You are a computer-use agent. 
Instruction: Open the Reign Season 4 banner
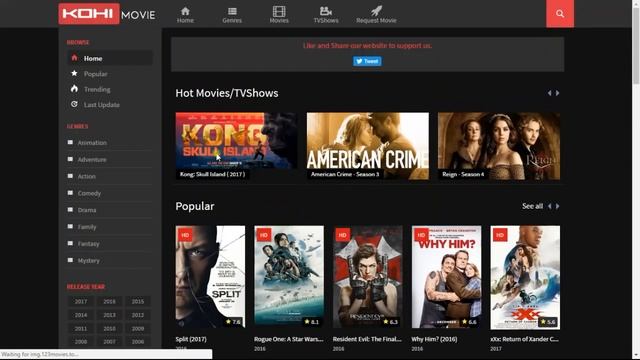point(499,146)
